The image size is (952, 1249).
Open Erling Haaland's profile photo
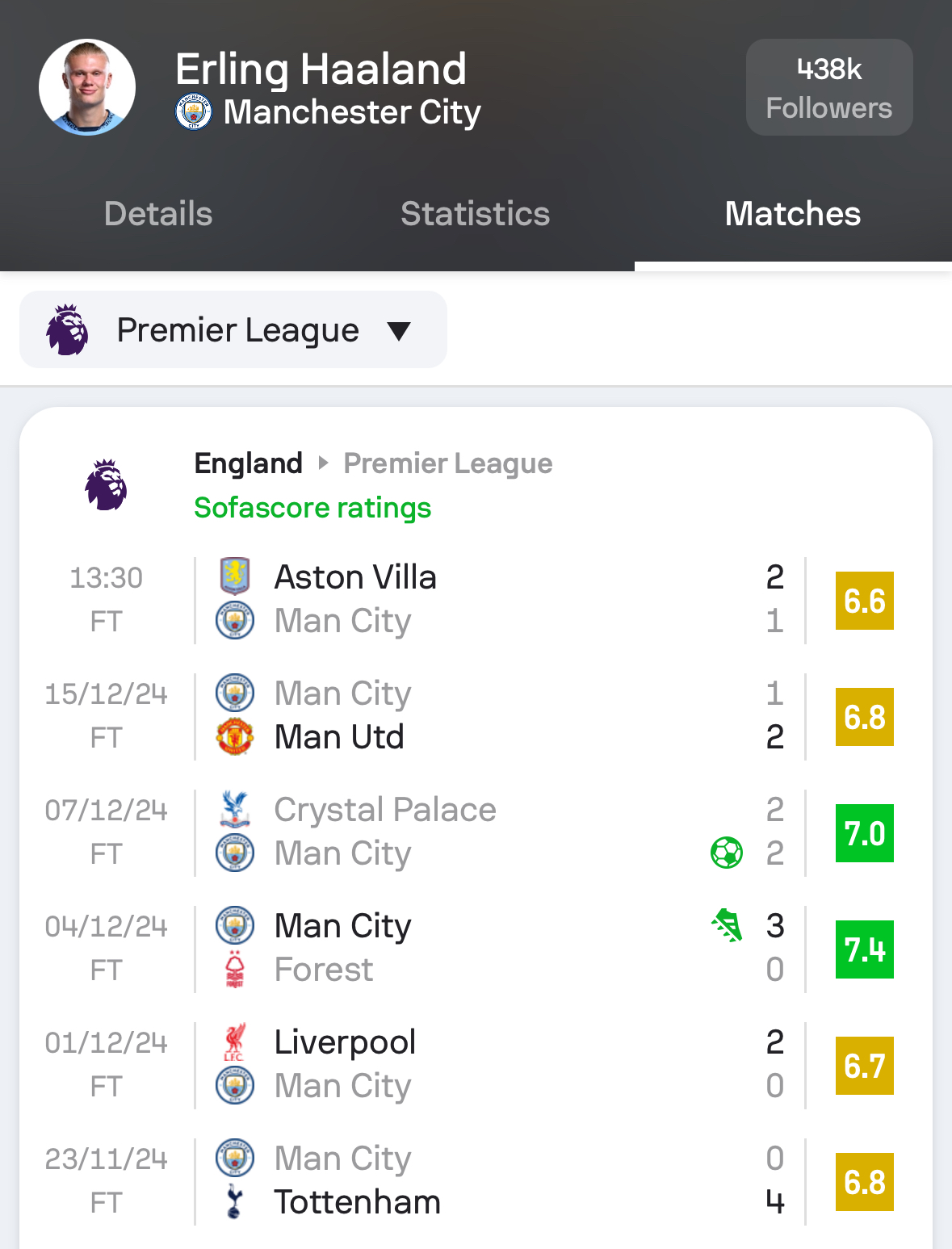click(x=87, y=87)
